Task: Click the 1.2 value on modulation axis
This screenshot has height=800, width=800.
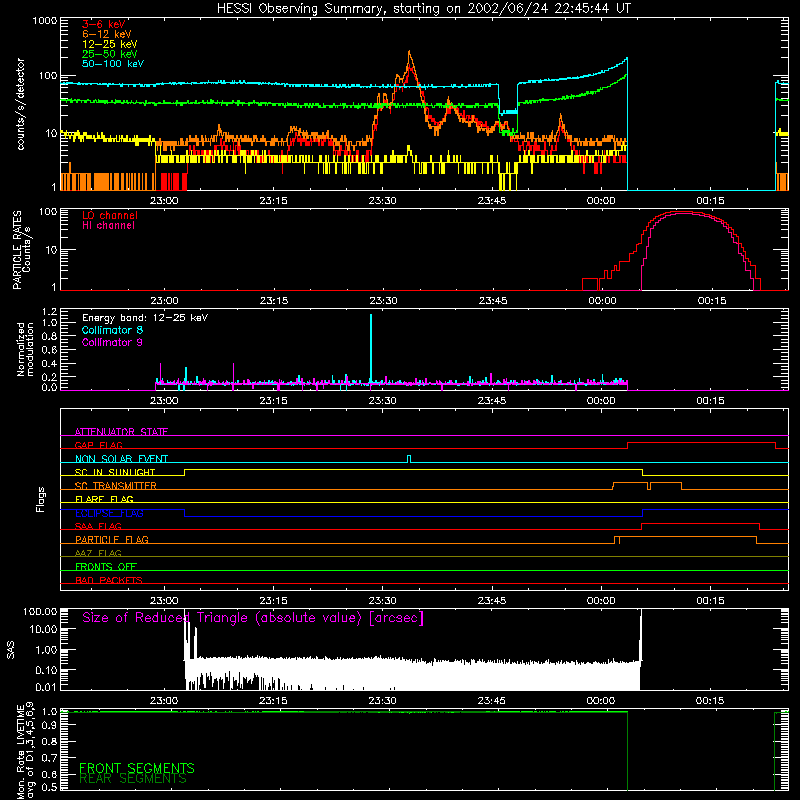Action: [x=49, y=312]
